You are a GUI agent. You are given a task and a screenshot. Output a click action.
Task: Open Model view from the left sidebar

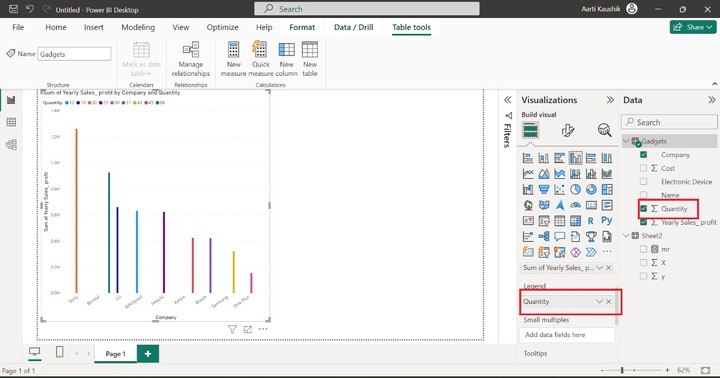(11, 144)
